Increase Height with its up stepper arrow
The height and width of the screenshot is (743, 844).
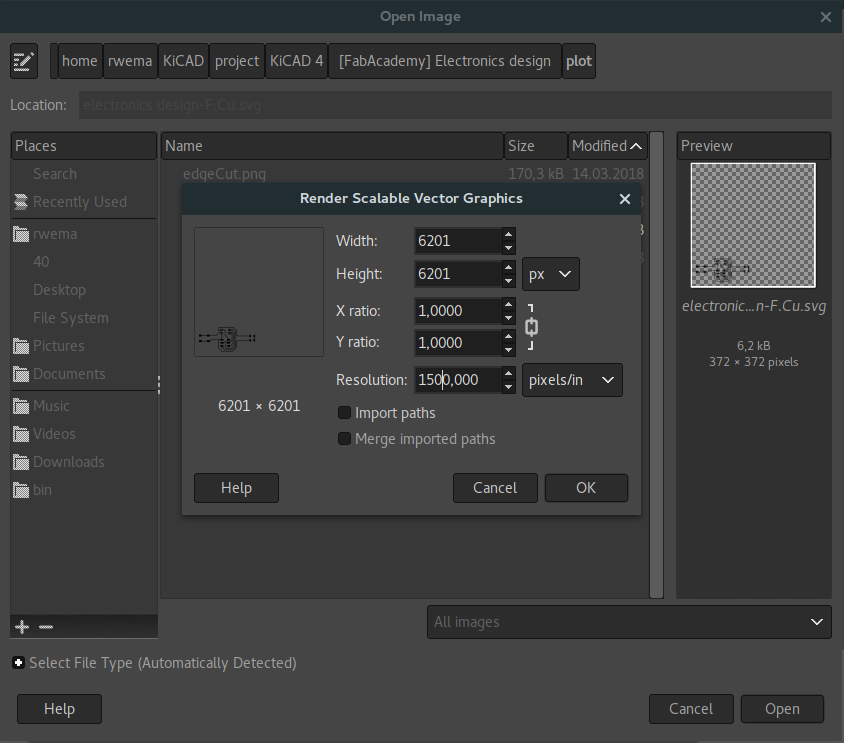[508, 268]
